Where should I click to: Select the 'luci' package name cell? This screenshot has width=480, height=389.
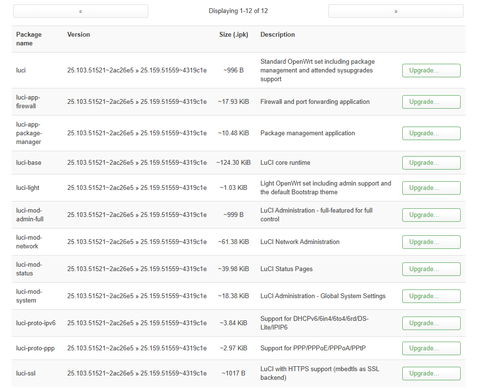[x=21, y=70]
